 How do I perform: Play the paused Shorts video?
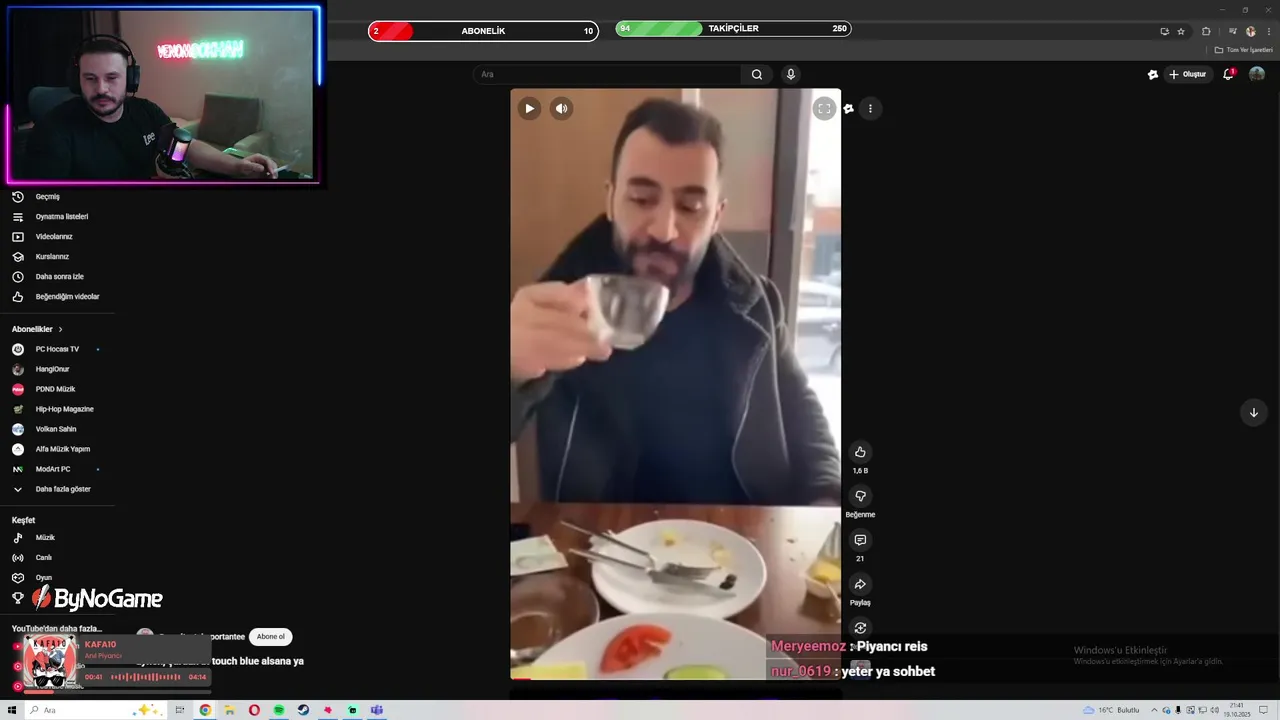(529, 109)
